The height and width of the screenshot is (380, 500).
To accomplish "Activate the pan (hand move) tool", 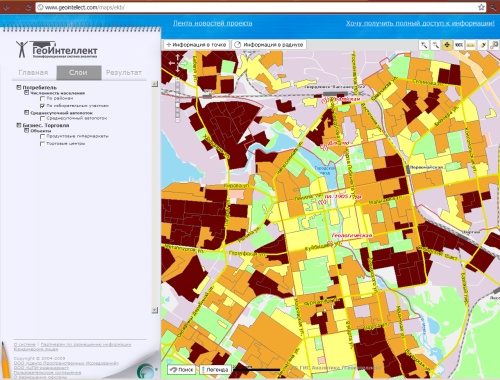I will (x=447, y=45).
